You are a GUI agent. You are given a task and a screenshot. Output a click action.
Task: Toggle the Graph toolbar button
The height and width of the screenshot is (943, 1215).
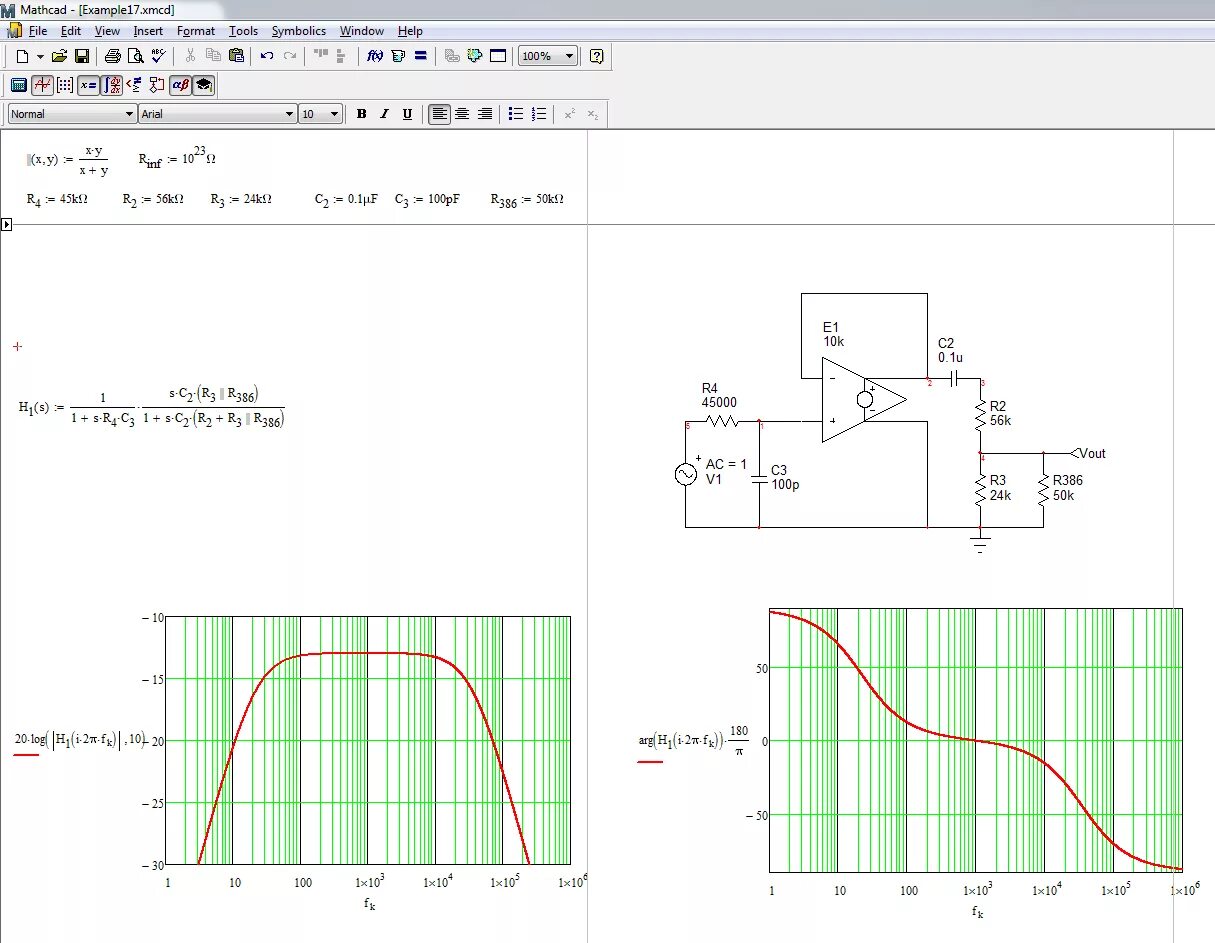point(42,85)
